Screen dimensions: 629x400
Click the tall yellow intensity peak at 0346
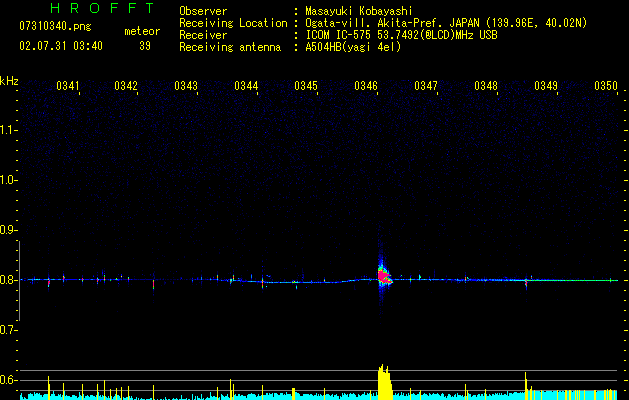(384, 382)
